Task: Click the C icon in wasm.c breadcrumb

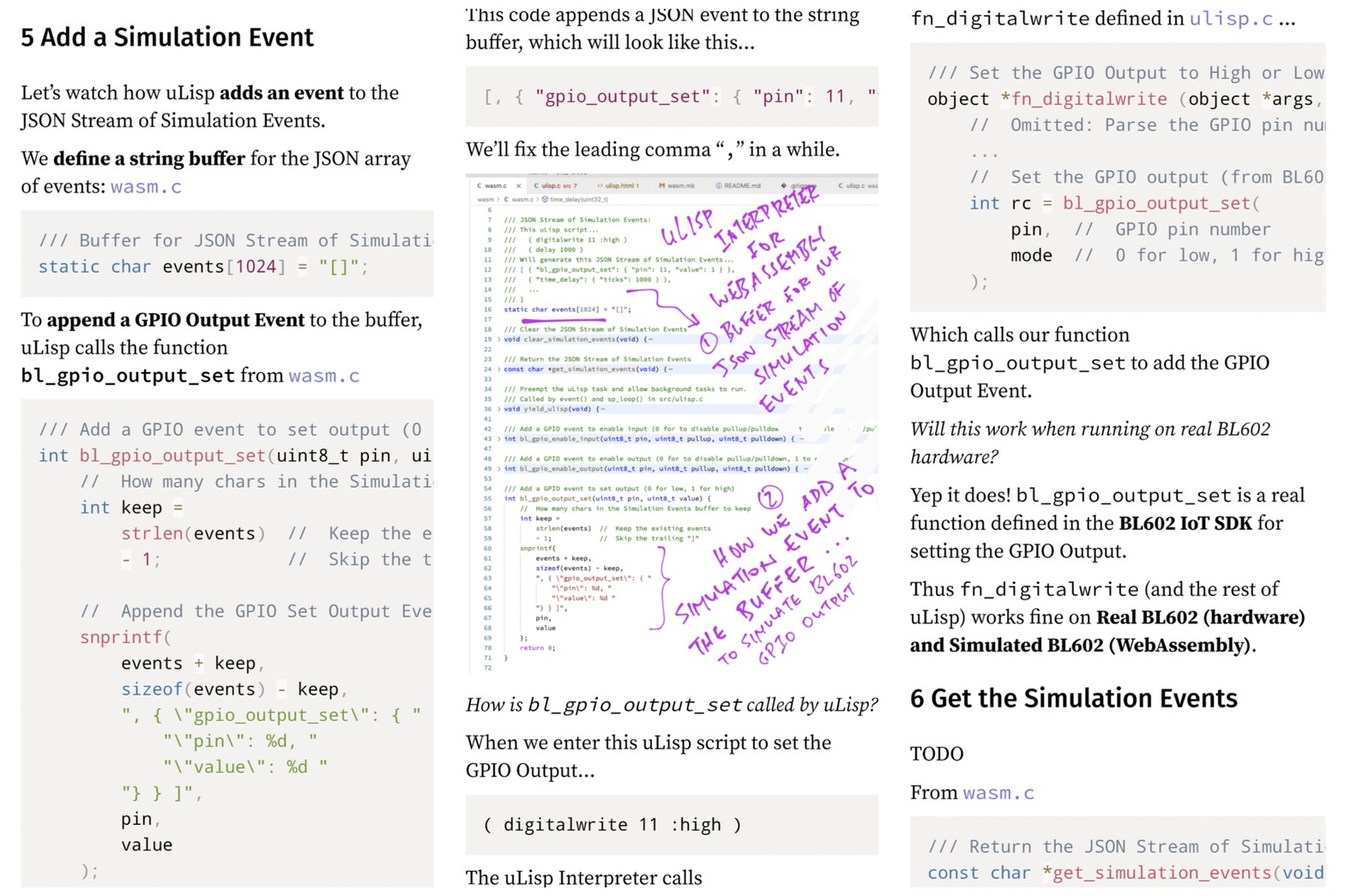Action: pyautogui.click(x=506, y=199)
